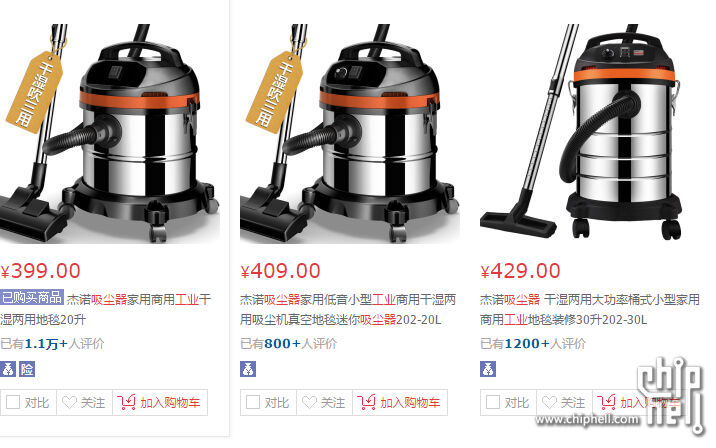
Task: Open the 202-30L 30升 vacuum title link
Action: 590,310
